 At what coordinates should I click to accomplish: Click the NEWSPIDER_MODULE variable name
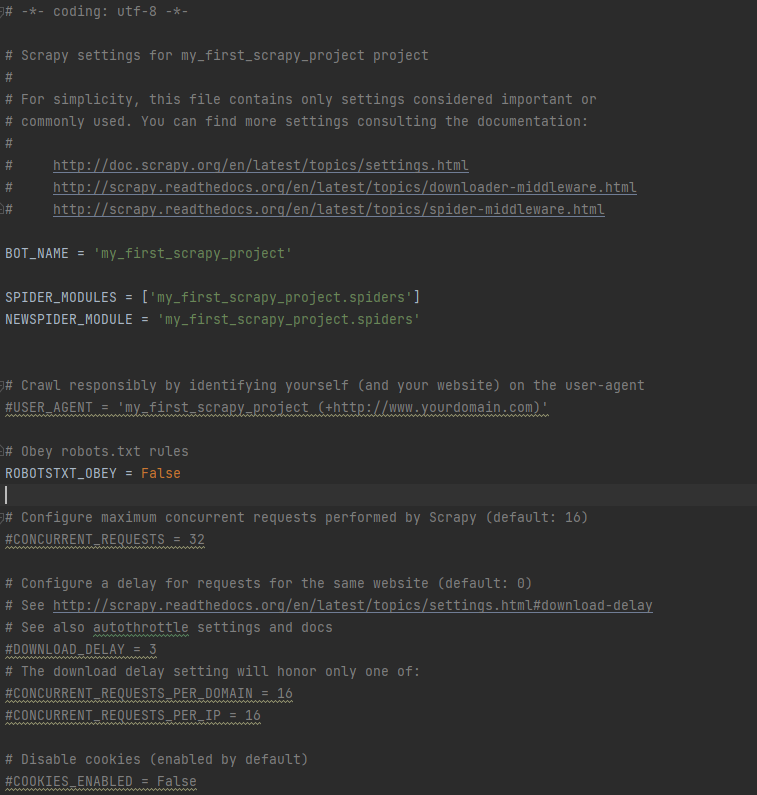[x=69, y=319]
